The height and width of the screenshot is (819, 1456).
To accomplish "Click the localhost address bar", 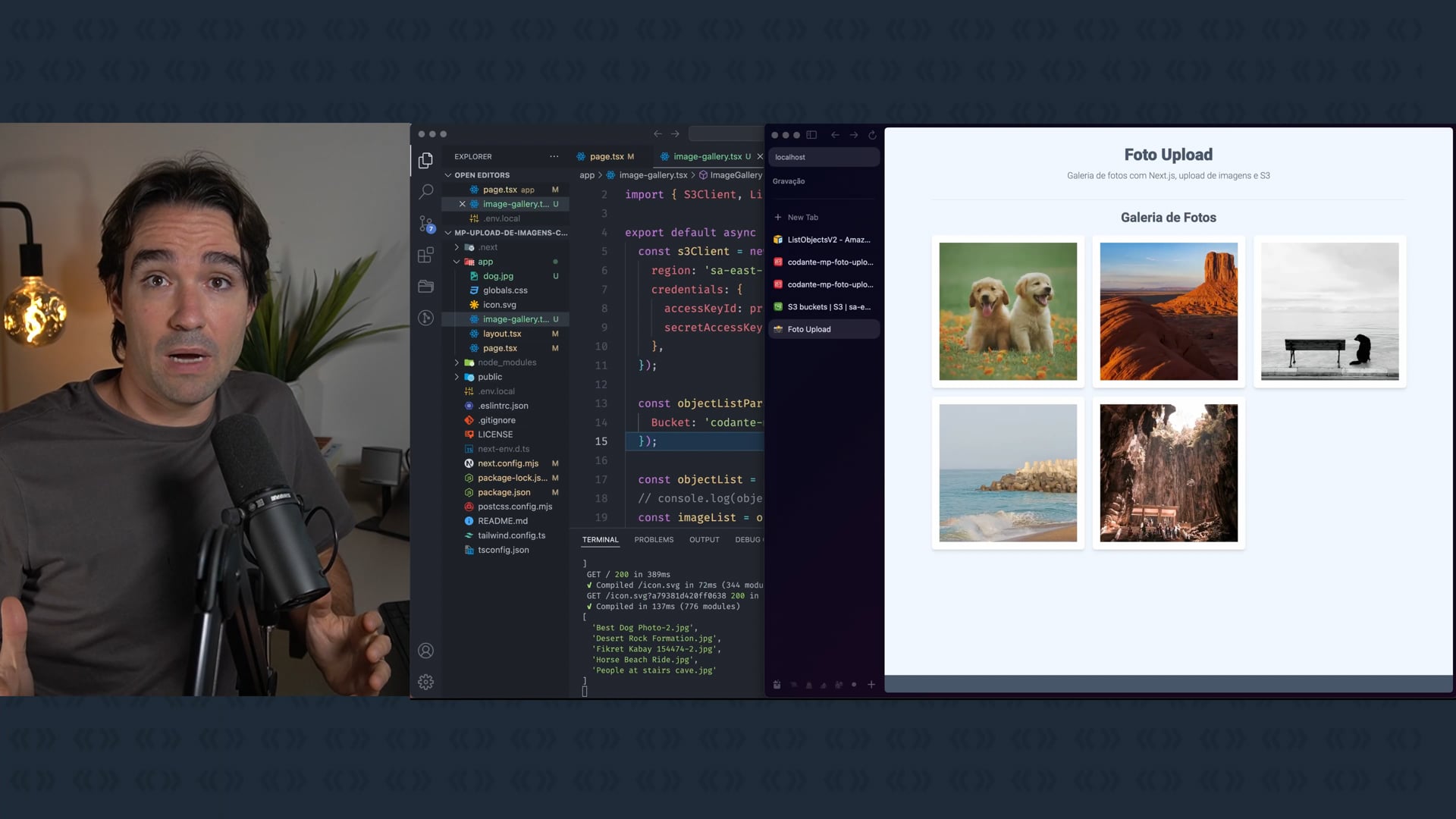I will 824,157.
